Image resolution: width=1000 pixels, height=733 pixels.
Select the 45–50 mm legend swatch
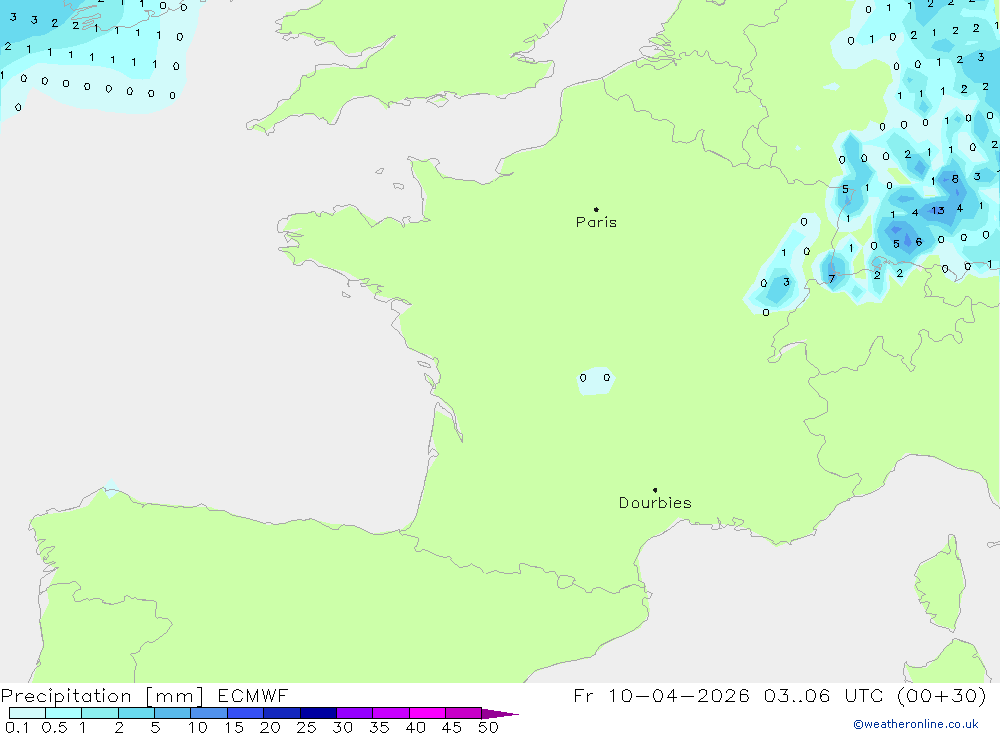(x=464, y=713)
